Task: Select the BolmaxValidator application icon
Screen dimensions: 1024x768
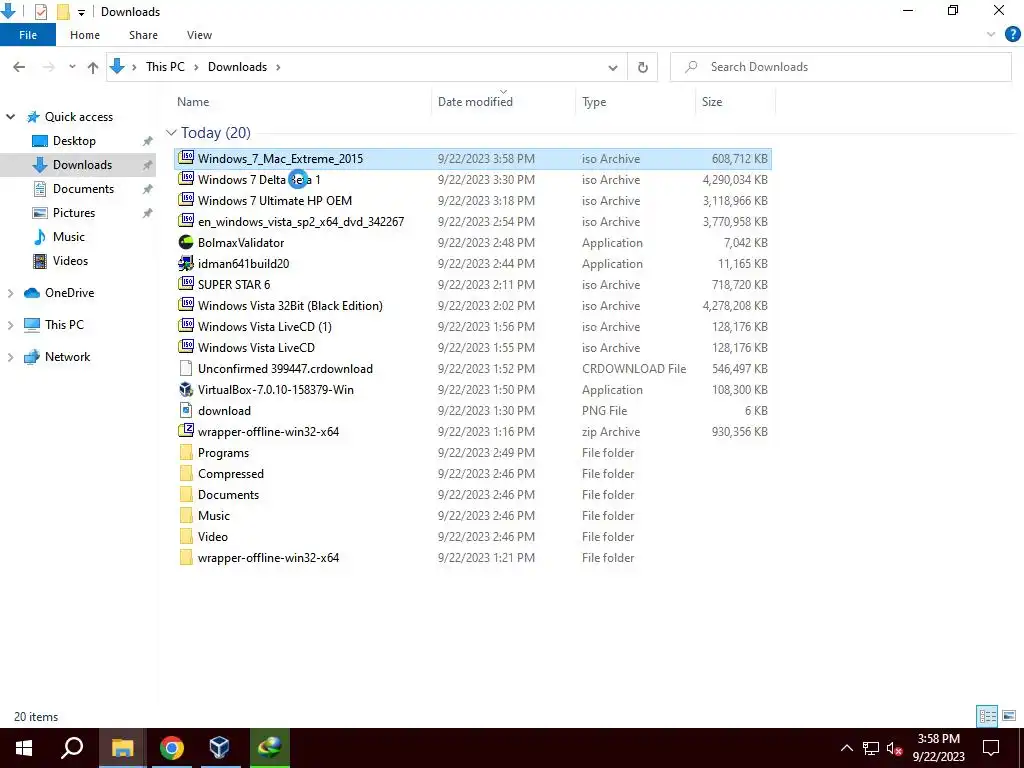Action: [x=186, y=242]
